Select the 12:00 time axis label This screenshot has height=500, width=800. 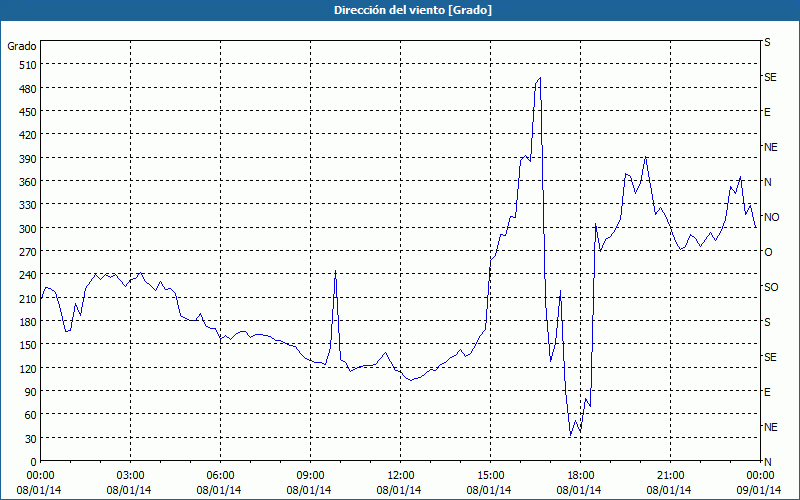[x=401, y=476]
